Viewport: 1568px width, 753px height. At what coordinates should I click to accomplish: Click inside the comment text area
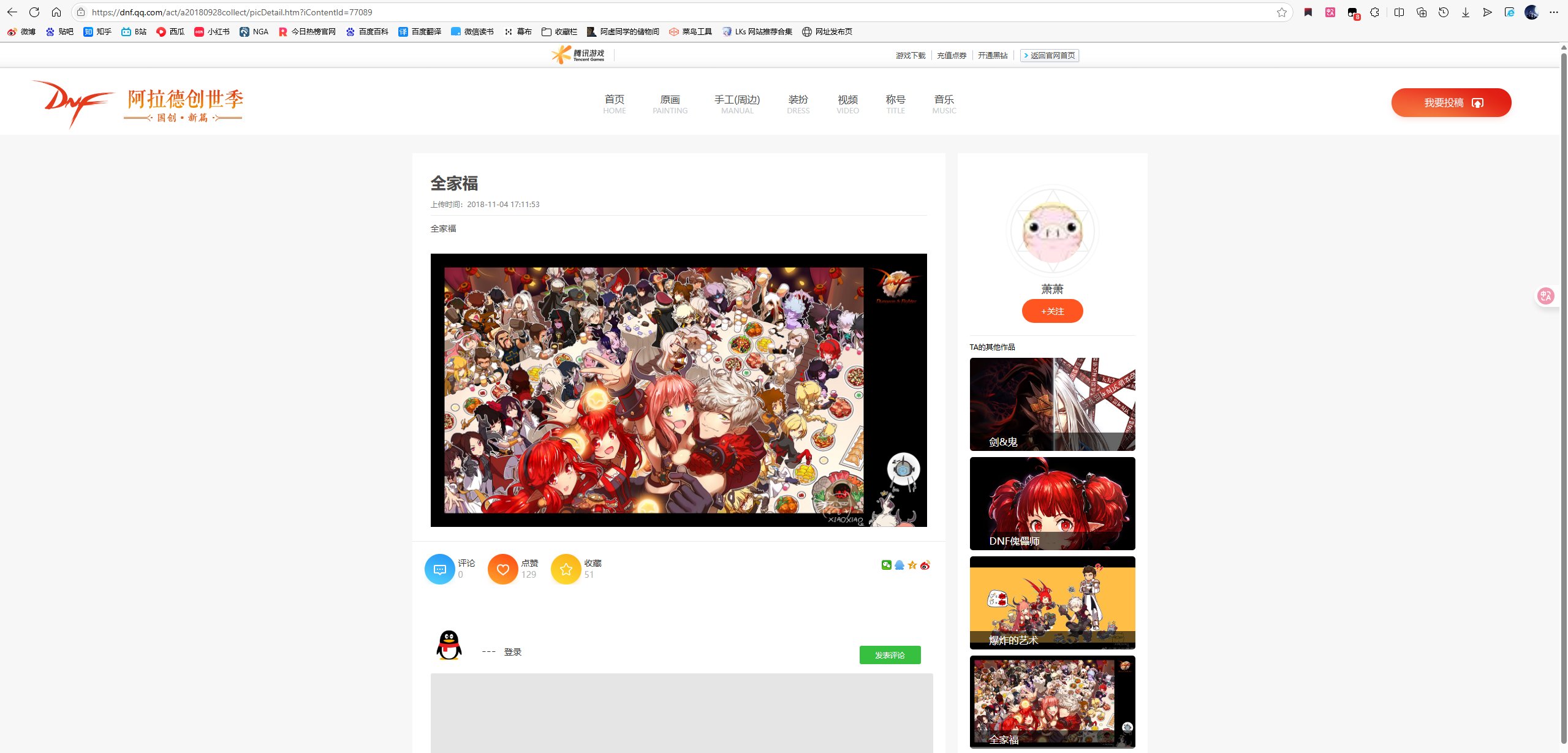tap(682, 713)
